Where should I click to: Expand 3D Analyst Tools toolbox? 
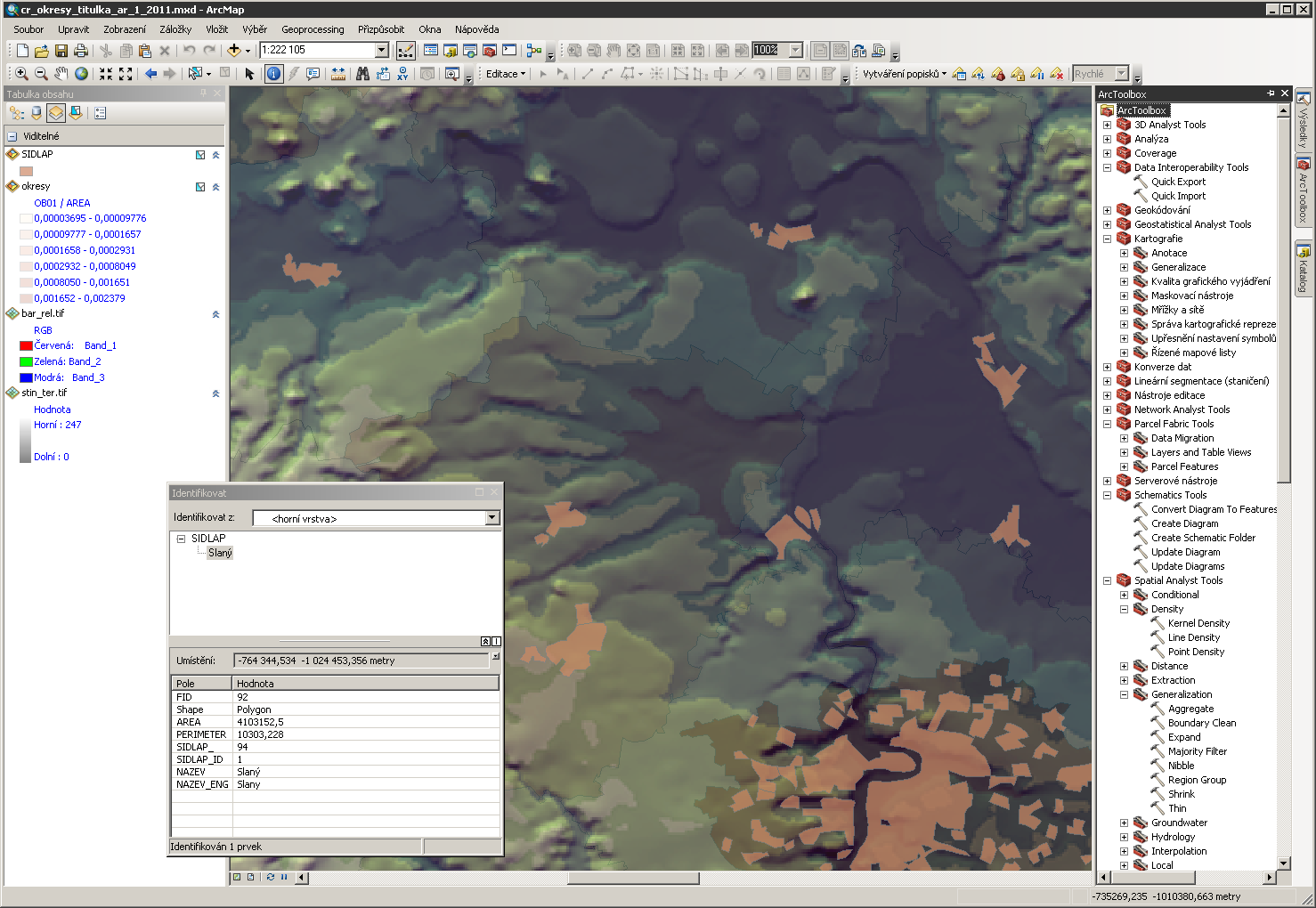(1107, 125)
